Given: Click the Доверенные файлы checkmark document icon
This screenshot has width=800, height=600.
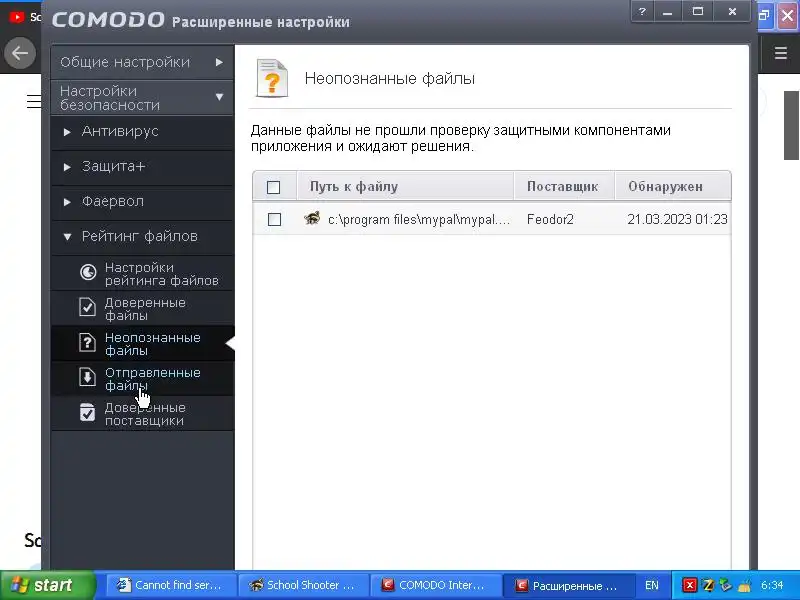Looking at the screenshot, I should (88, 307).
